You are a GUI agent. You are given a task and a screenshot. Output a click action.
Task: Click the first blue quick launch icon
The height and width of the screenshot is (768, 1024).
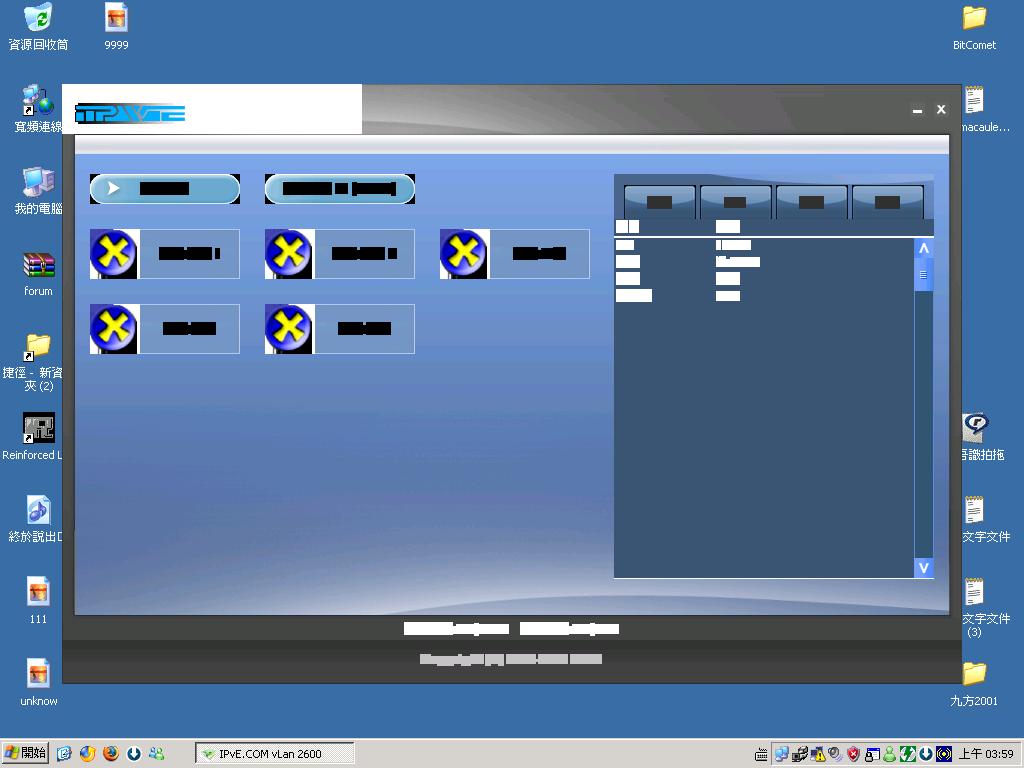click(64, 754)
